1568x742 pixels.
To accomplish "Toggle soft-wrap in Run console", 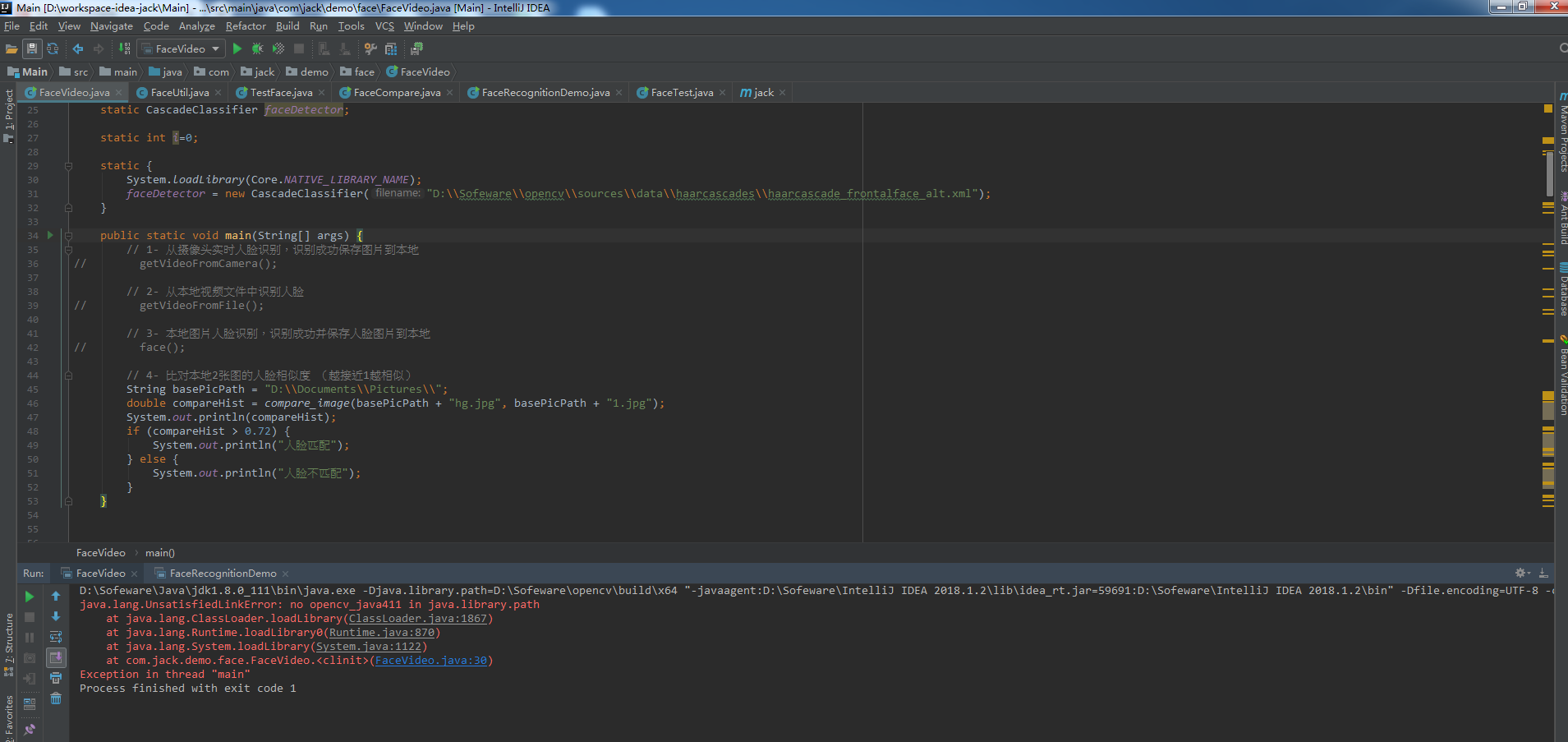I will [56, 637].
